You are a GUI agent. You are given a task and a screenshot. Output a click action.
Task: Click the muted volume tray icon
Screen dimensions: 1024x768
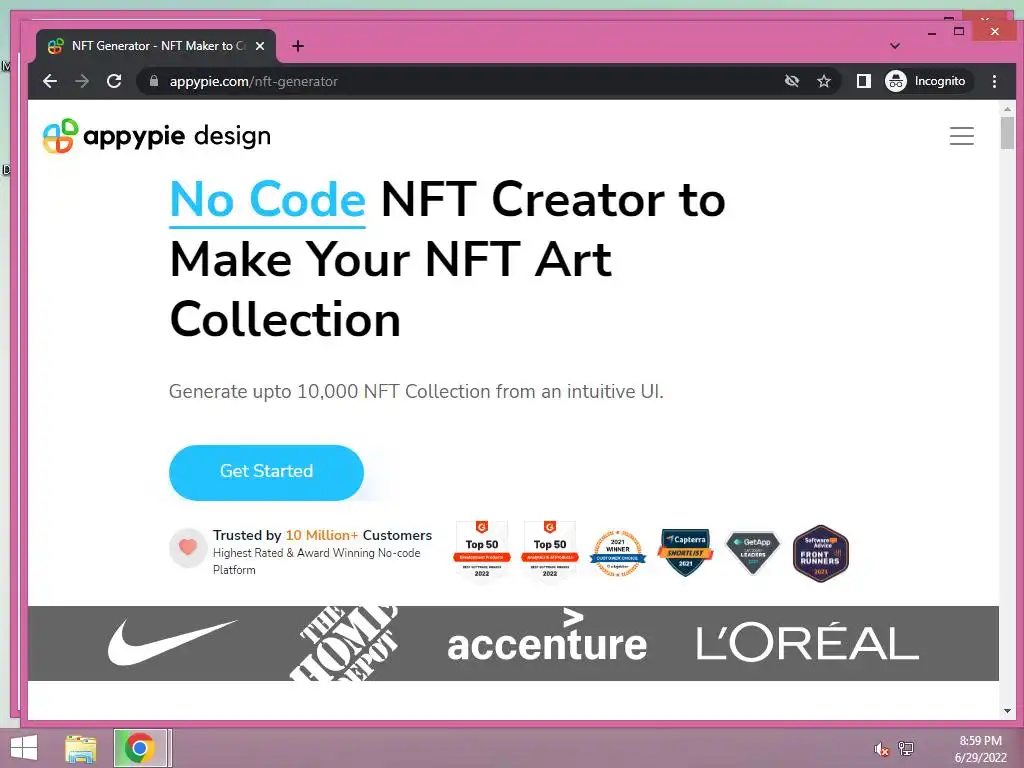[x=881, y=750]
